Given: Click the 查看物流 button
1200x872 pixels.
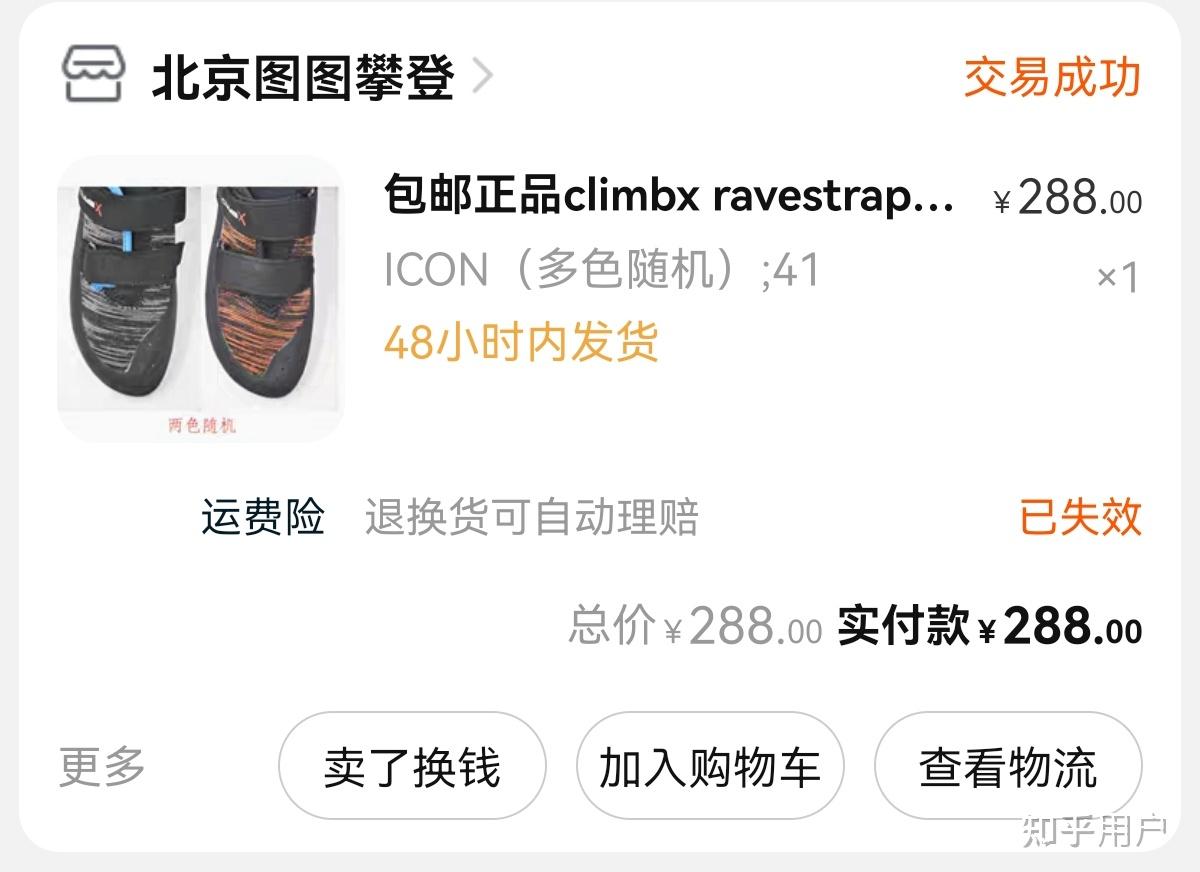Looking at the screenshot, I should (x=1008, y=767).
